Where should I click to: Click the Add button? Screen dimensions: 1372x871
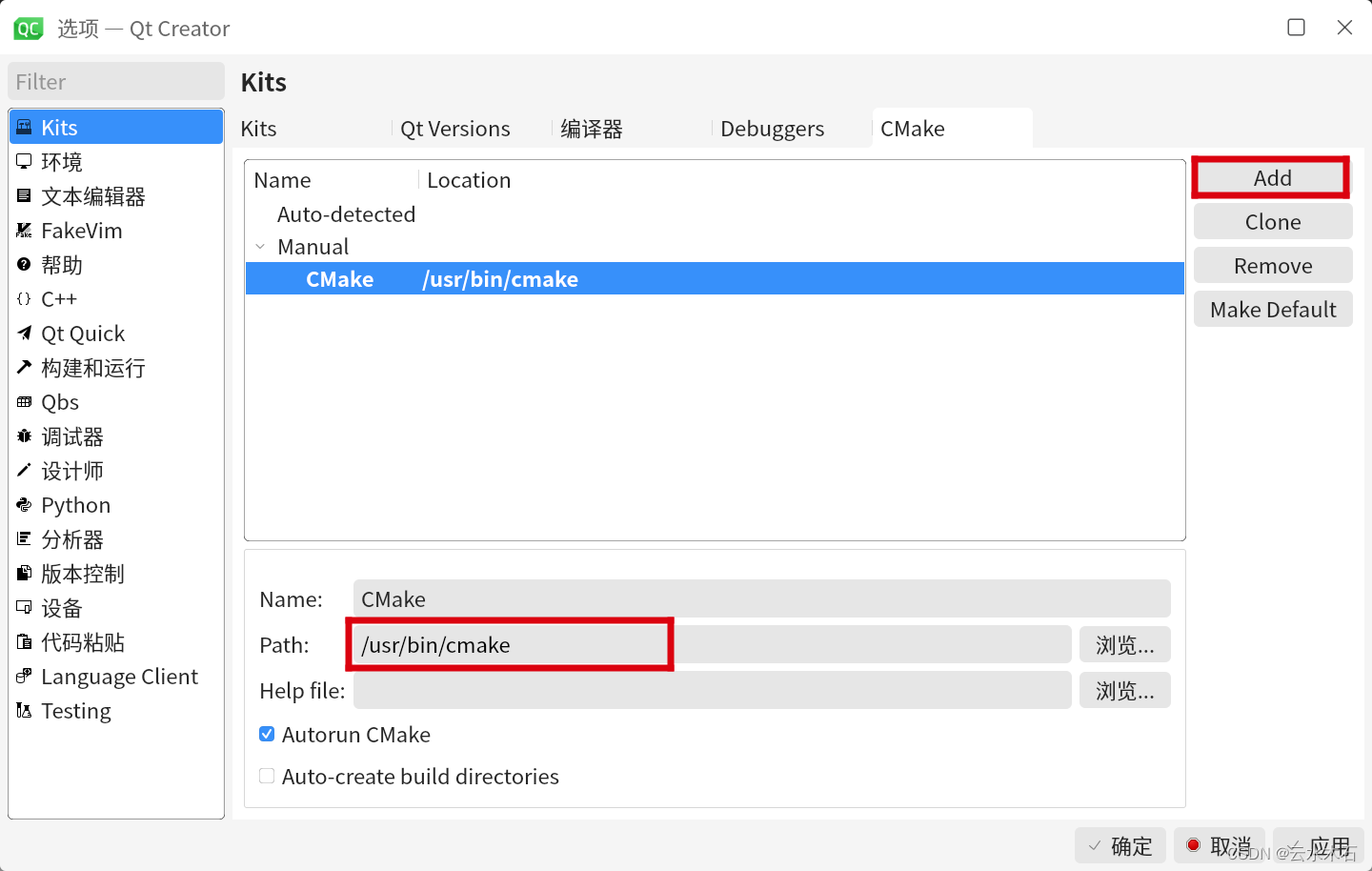tap(1272, 178)
